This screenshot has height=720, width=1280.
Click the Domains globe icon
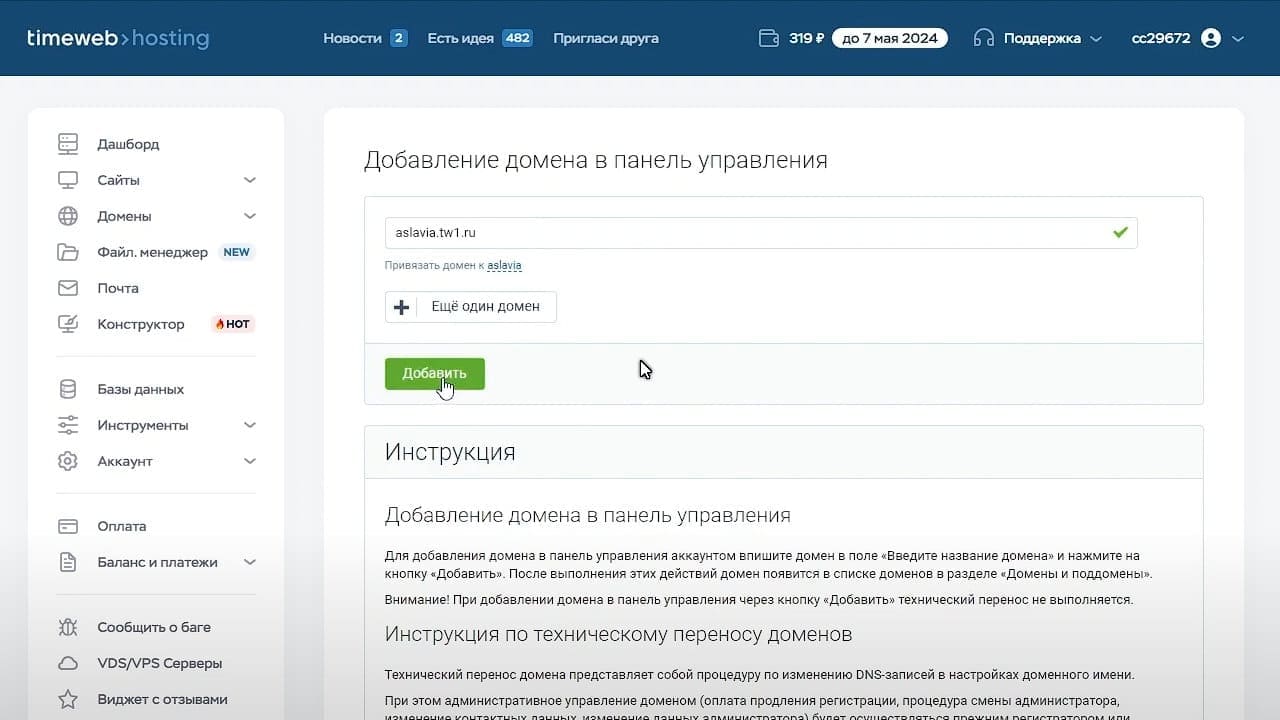click(68, 216)
